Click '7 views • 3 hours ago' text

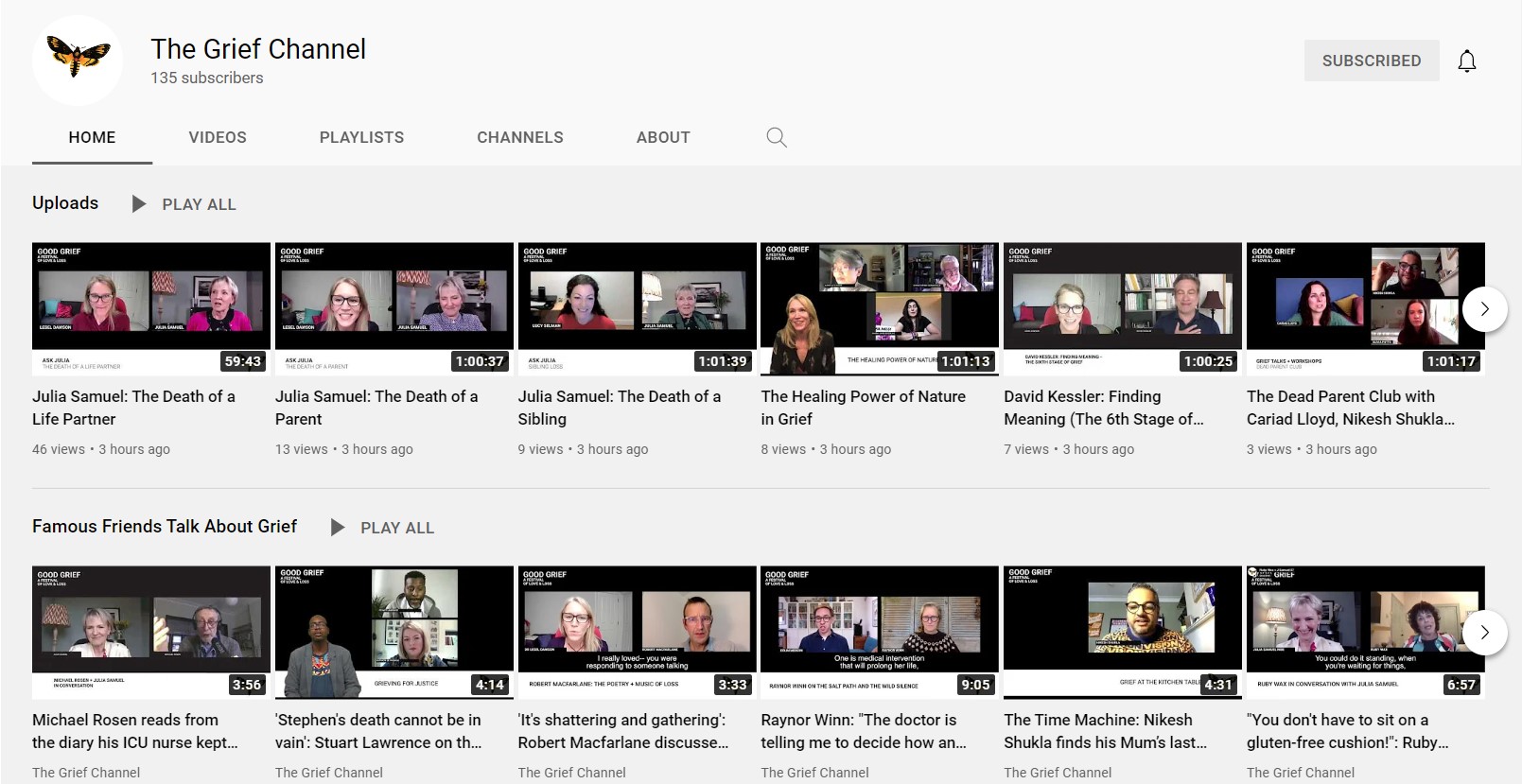pyautogui.click(x=1069, y=449)
